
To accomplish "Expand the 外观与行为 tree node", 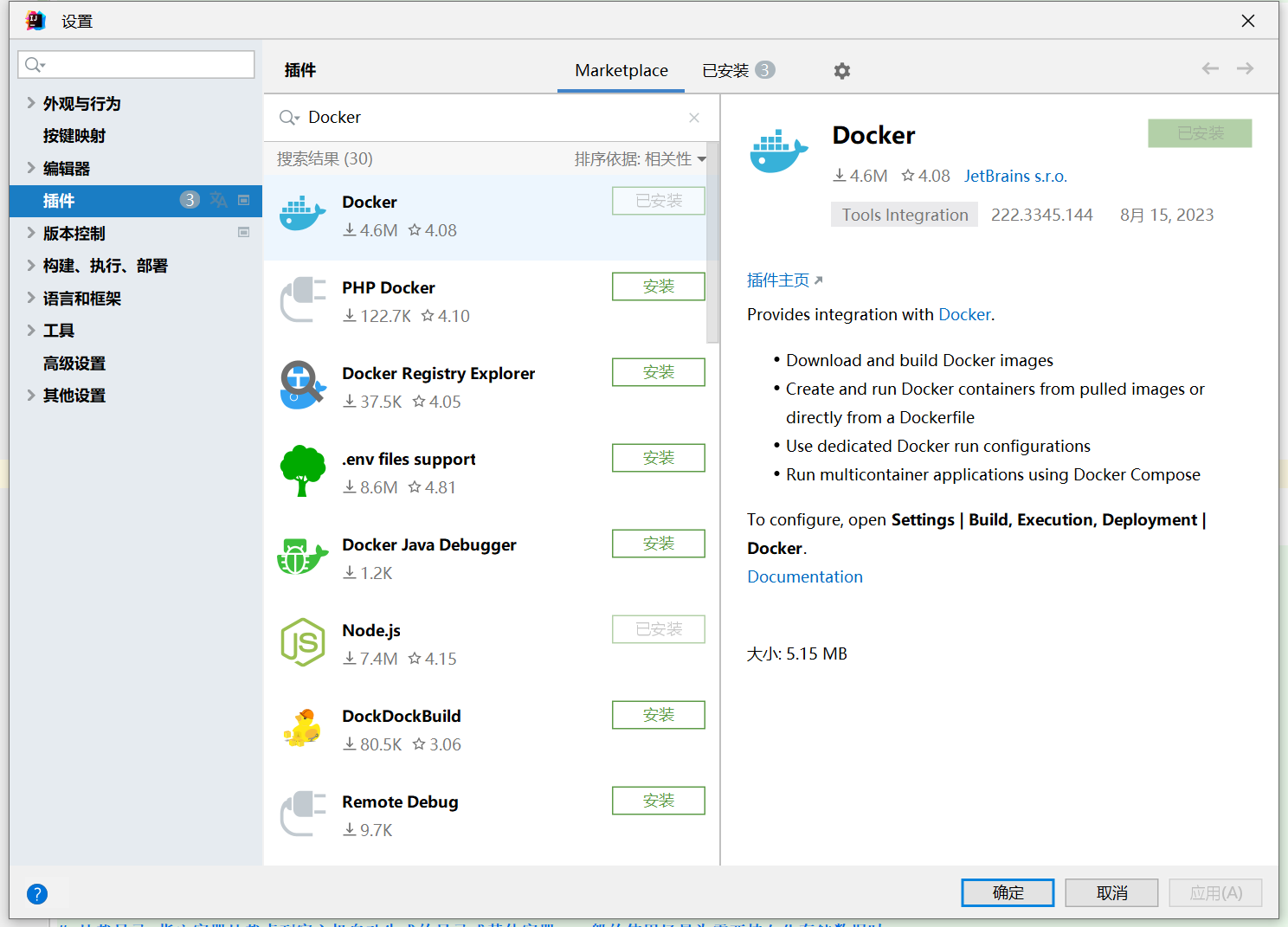I will coord(31,103).
